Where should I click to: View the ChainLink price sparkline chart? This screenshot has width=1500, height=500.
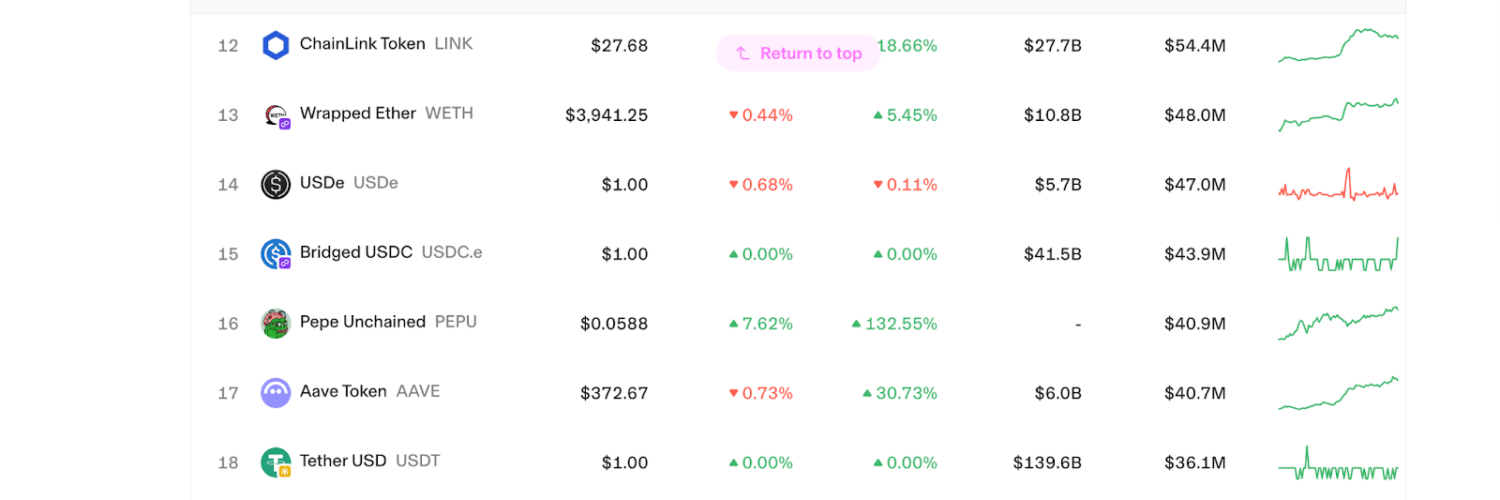pyautogui.click(x=1338, y=46)
